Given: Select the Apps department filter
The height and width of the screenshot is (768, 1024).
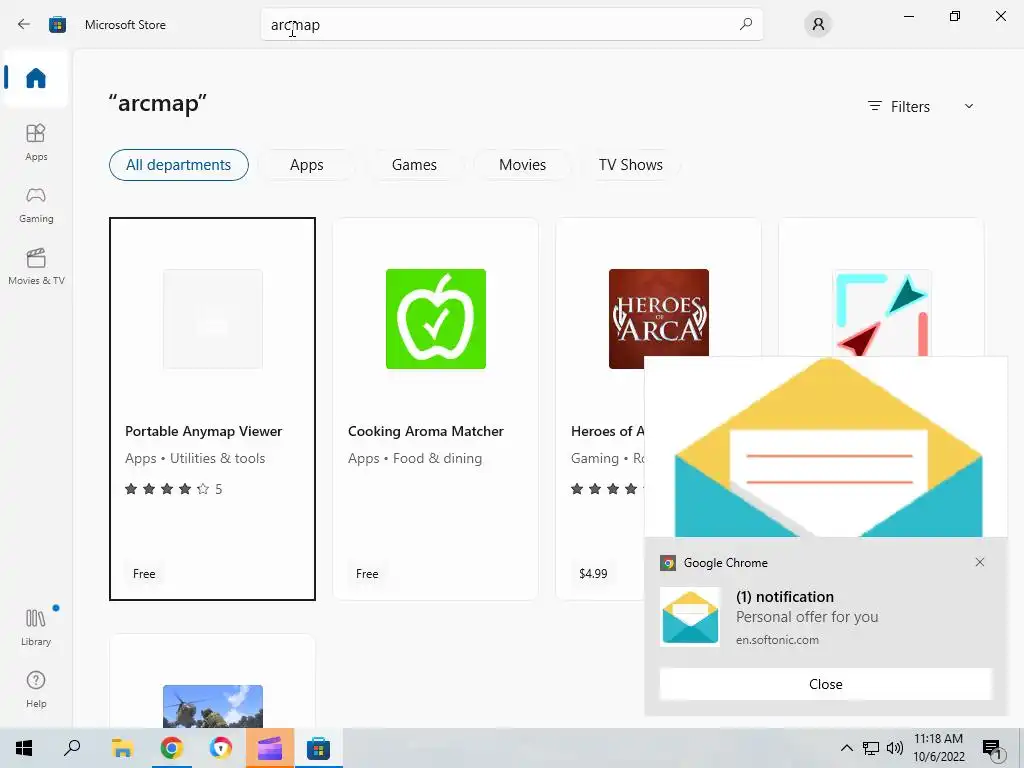Looking at the screenshot, I should point(306,165).
